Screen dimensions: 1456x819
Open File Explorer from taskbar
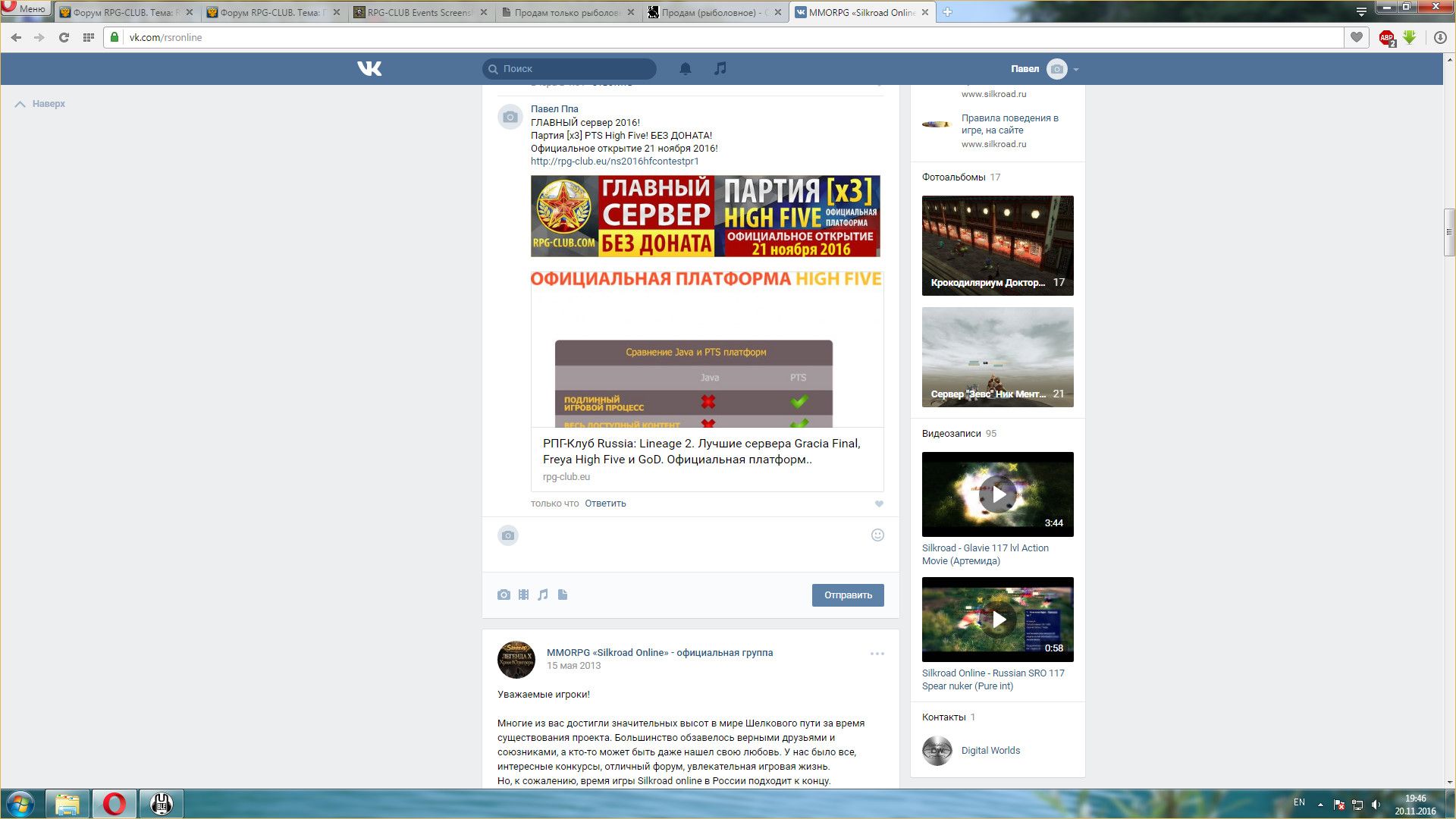(67, 804)
